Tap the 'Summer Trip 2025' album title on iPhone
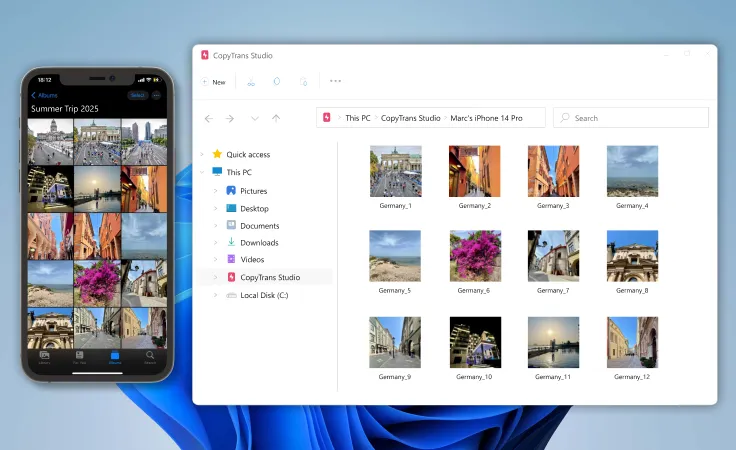This screenshot has height=450, width=736. (65, 109)
